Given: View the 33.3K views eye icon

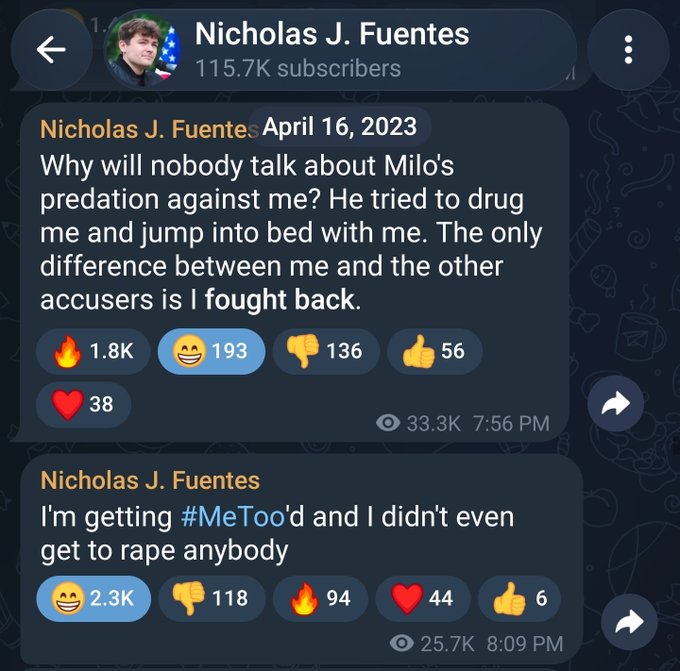Looking at the screenshot, I should (x=388, y=423).
